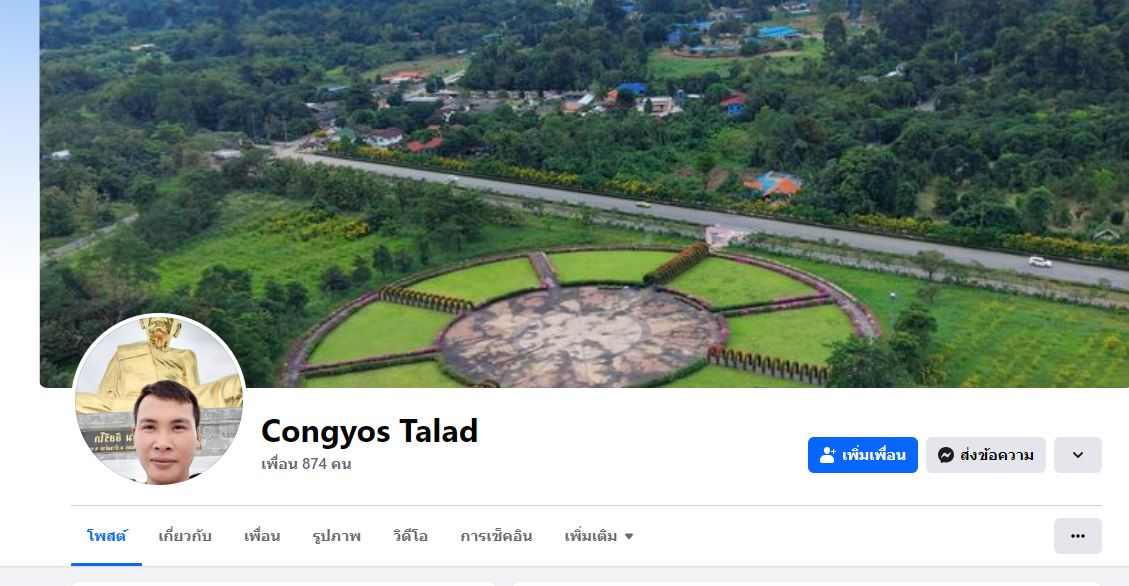Open the circular profile picture
The image size is (1129, 586).
159,400
